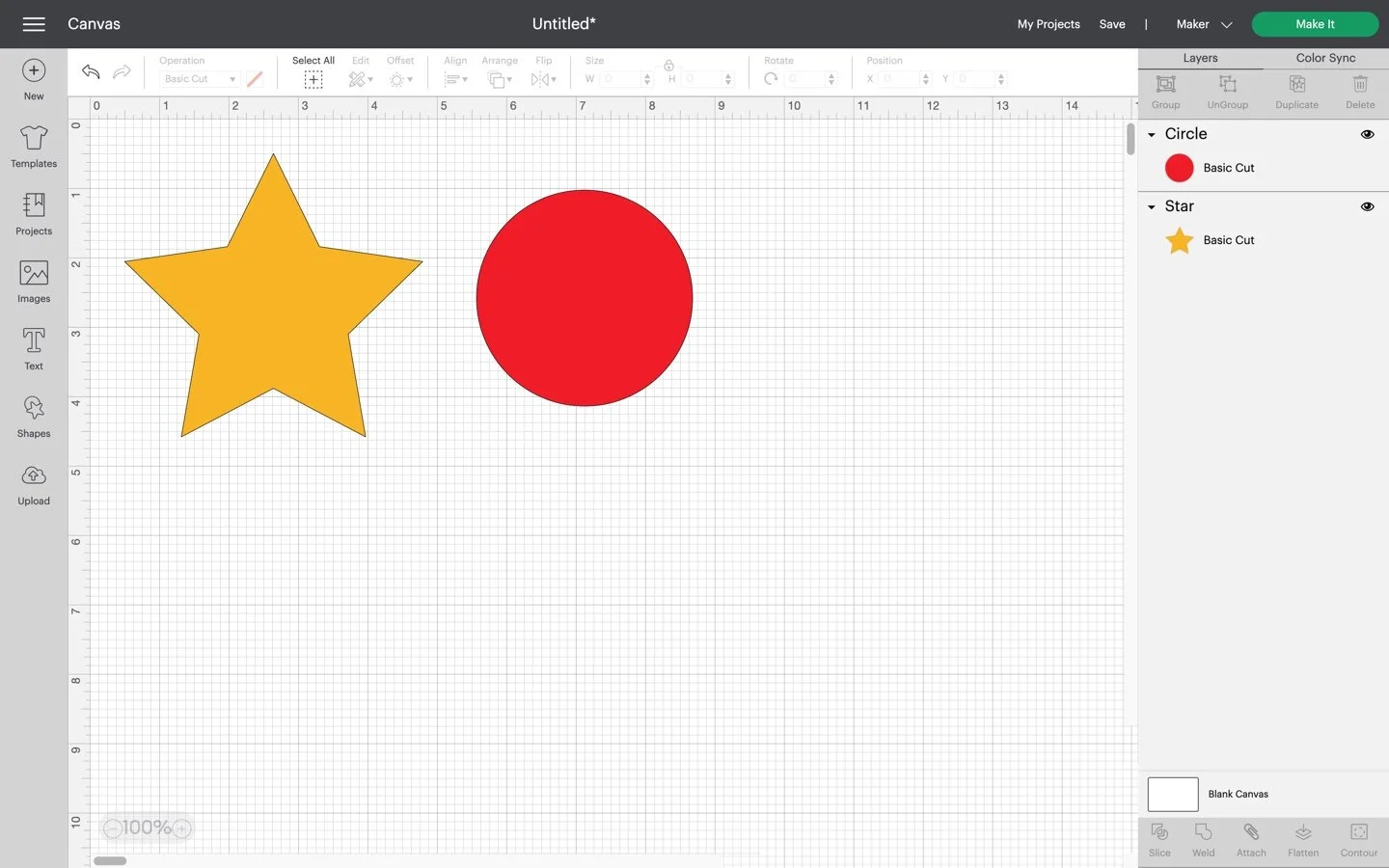Open the Operation Basic Cut dropdown
The width and height of the screenshot is (1389, 868).
(x=200, y=79)
